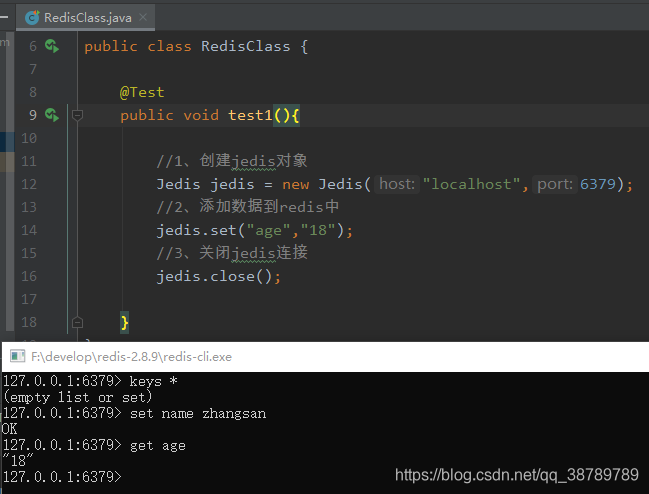
Task: Click line number 14 in the gutter
Action: pos(29,230)
